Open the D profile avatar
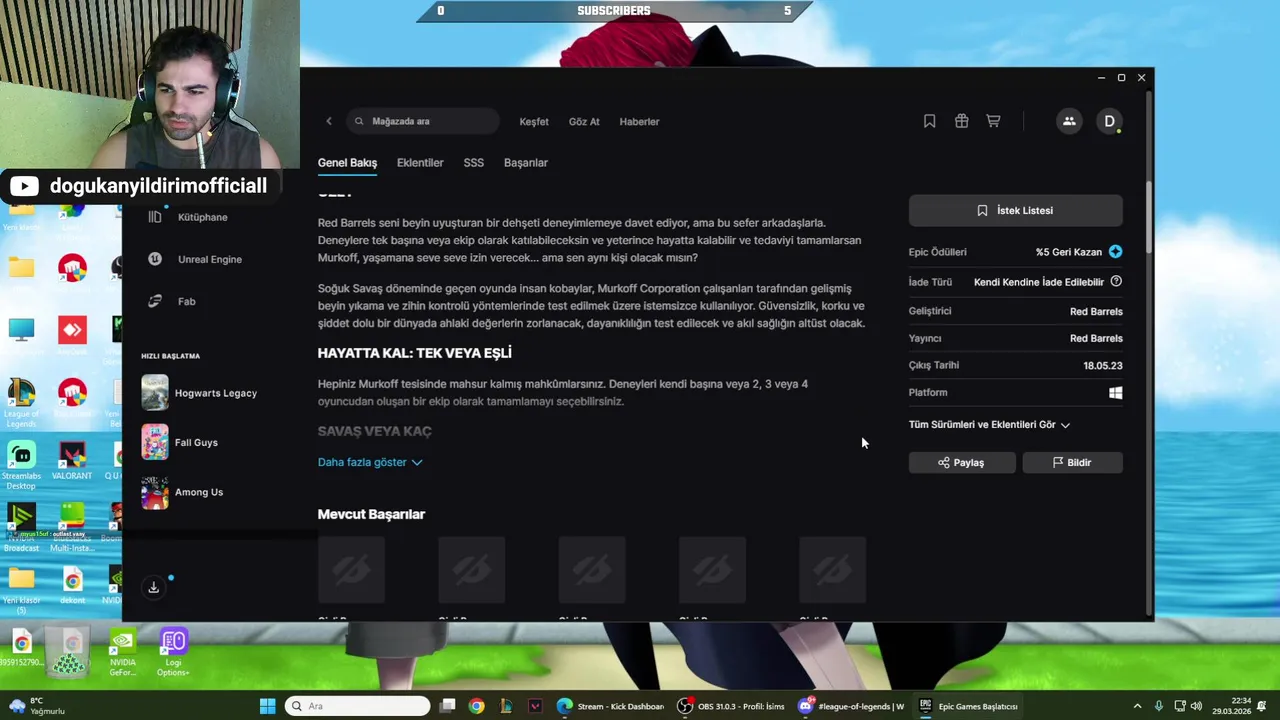The image size is (1280, 720). pyautogui.click(x=1109, y=121)
